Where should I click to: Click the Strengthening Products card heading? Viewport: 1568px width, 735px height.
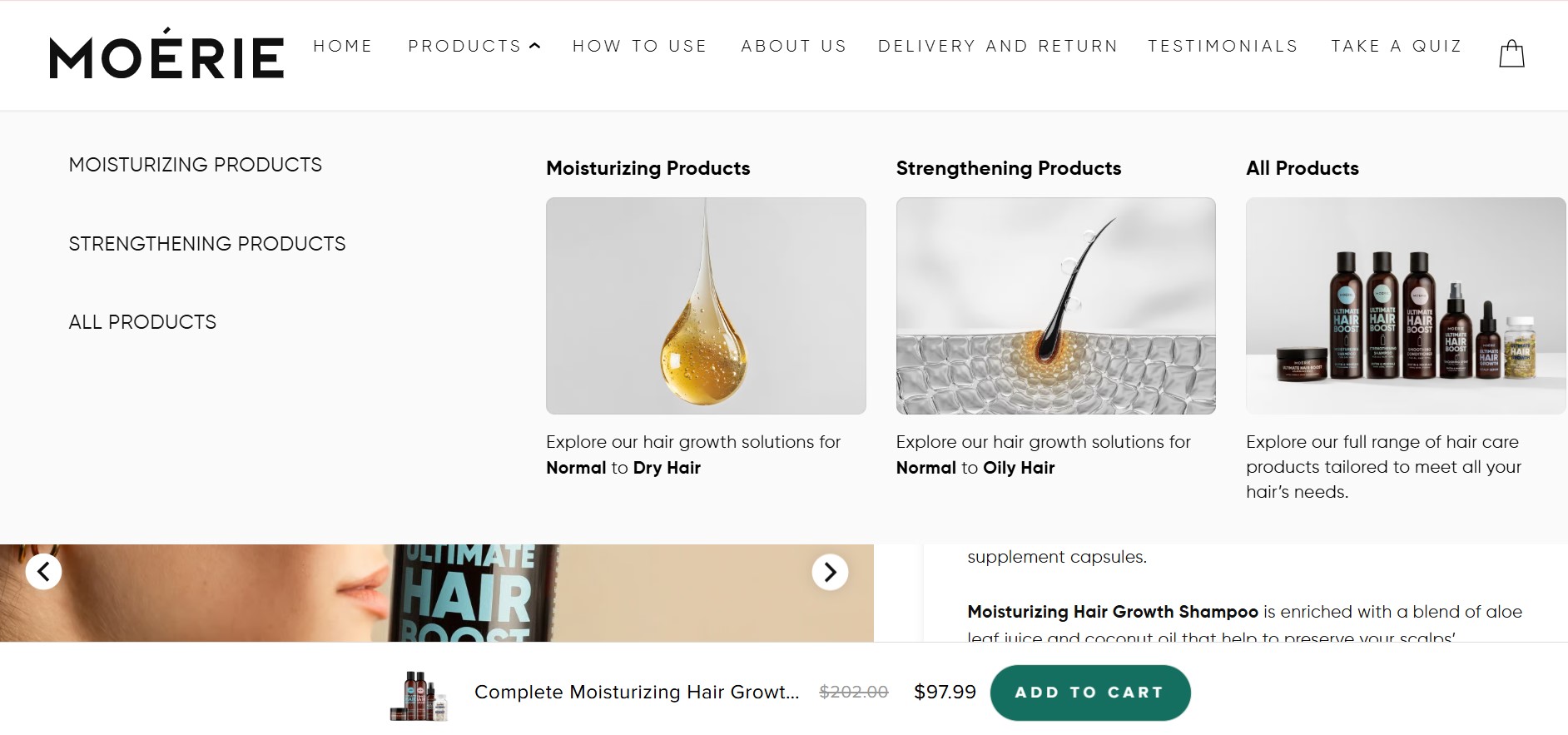(1008, 168)
